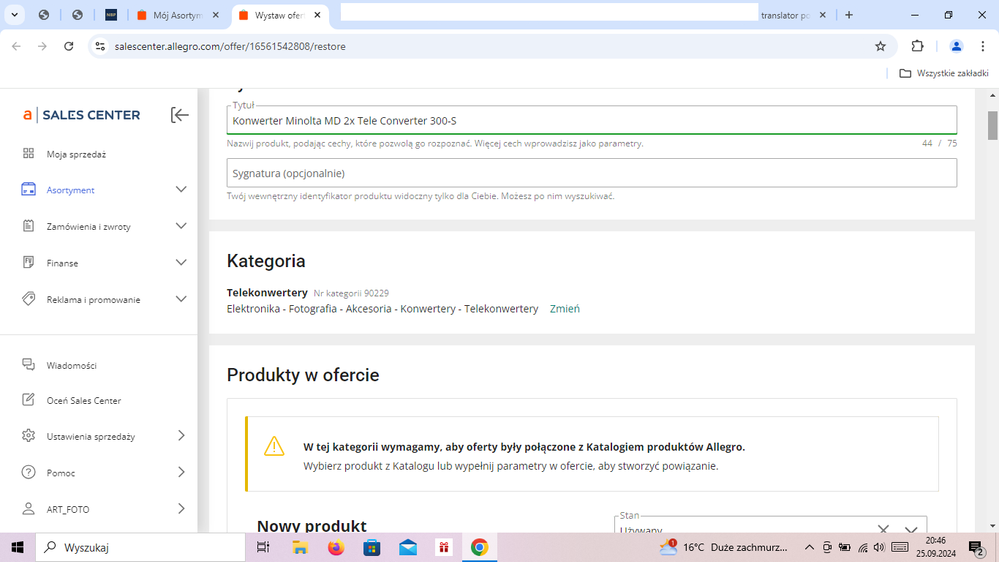This screenshot has width=999, height=562.
Task: Click the yellow warning triangle icon
Action: 274,446
